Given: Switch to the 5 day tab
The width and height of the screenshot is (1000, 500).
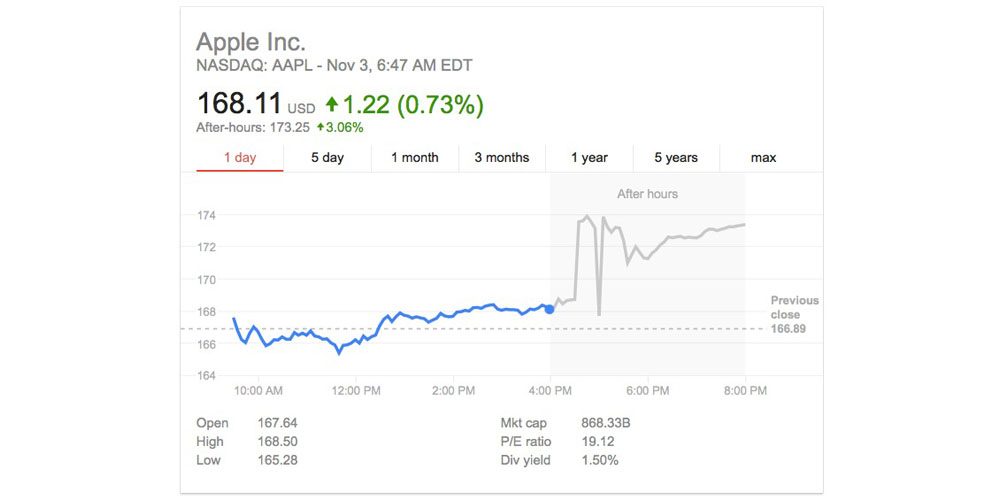Looking at the screenshot, I should [x=327, y=158].
